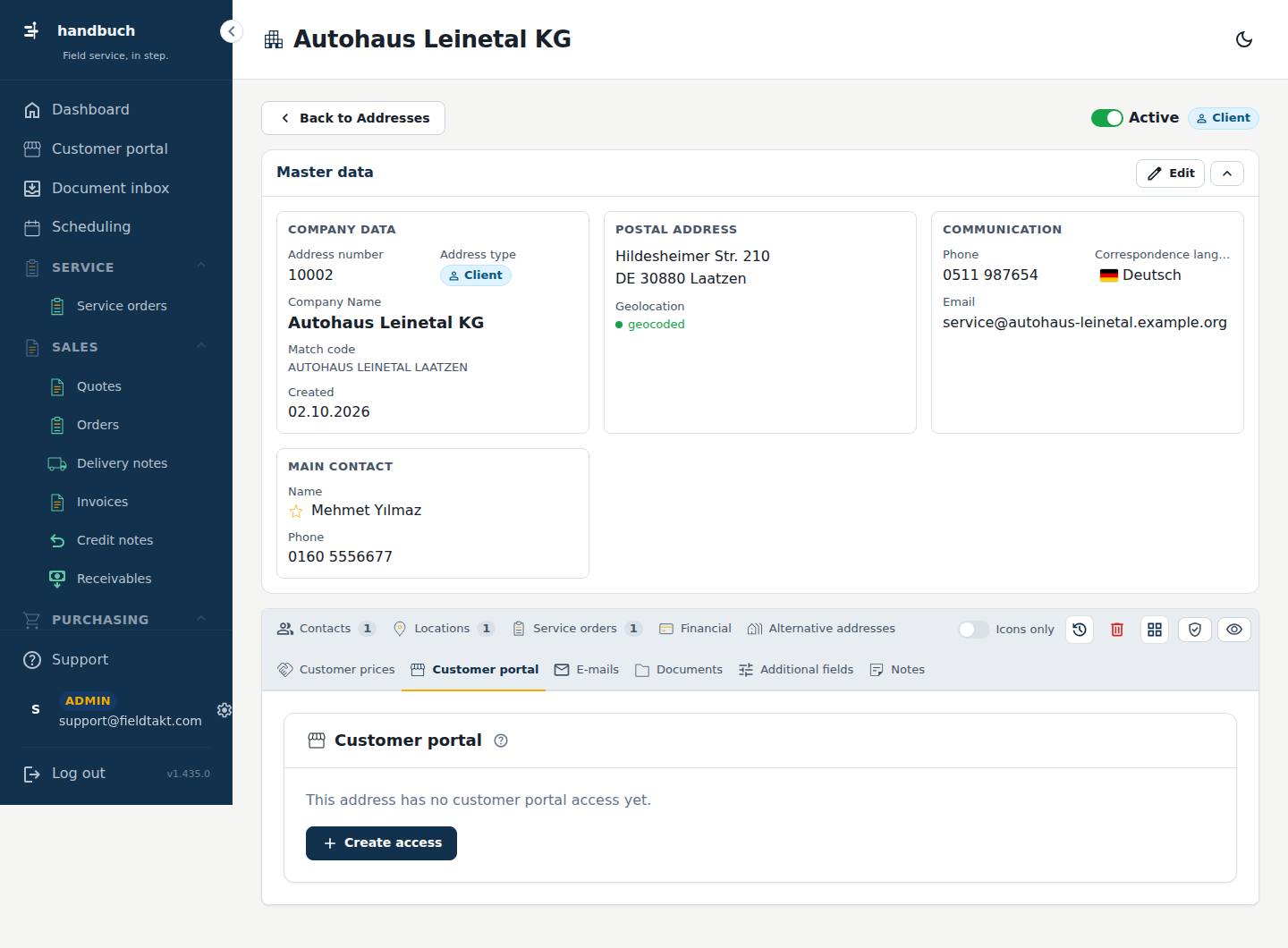Open Support in the sidebar
Screen dimensions: 1288x948
tap(116, 659)
